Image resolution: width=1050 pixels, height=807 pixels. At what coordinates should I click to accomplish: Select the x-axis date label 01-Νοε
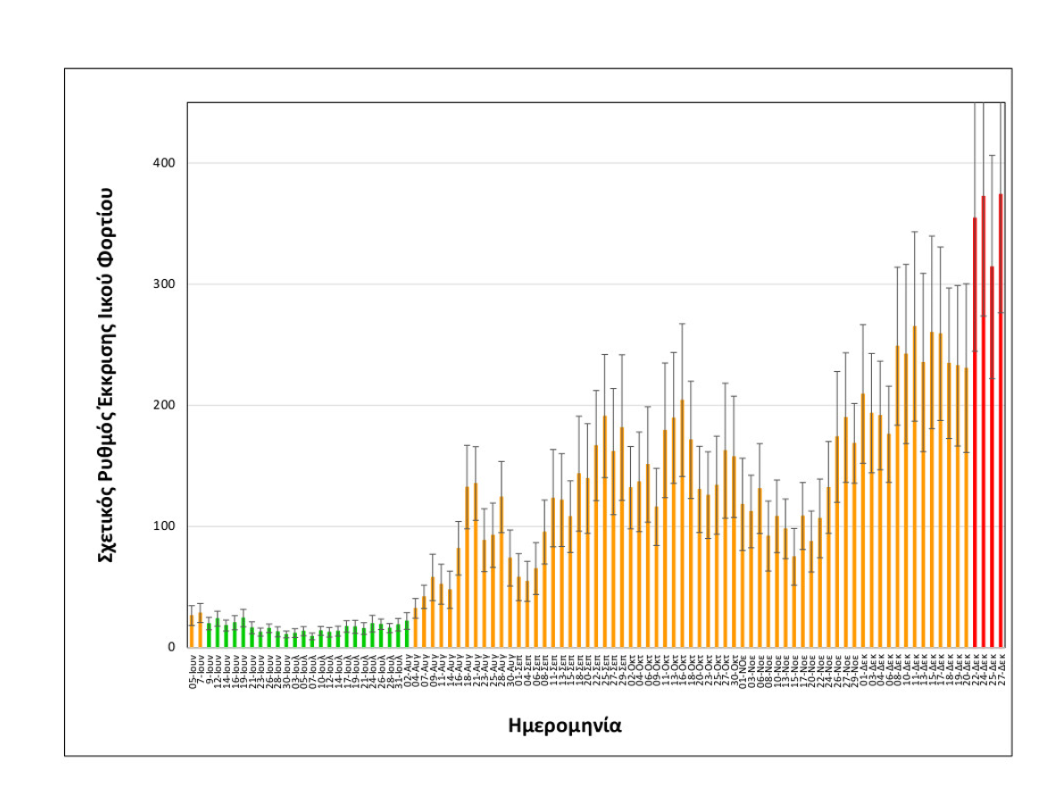tap(743, 663)
